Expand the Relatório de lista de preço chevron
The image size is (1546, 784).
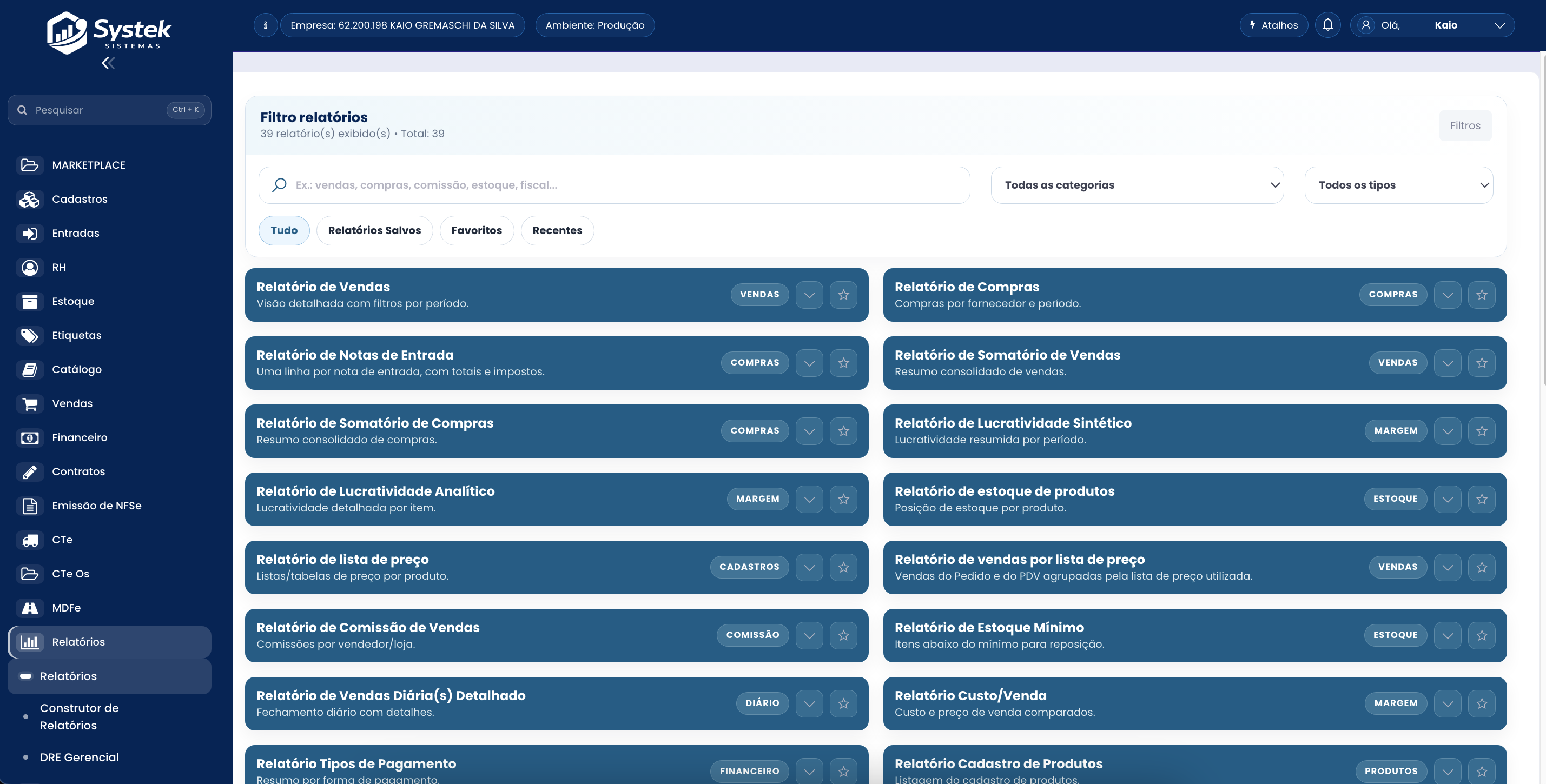(809, 567)
